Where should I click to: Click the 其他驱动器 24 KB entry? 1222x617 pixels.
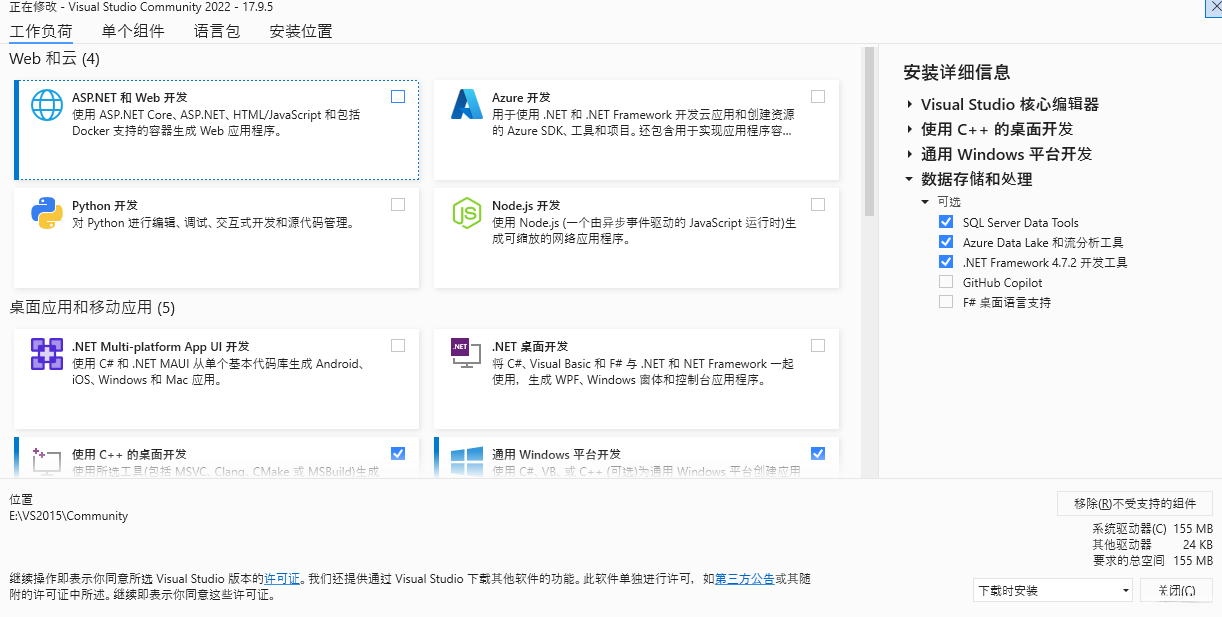pos(1152,545)
